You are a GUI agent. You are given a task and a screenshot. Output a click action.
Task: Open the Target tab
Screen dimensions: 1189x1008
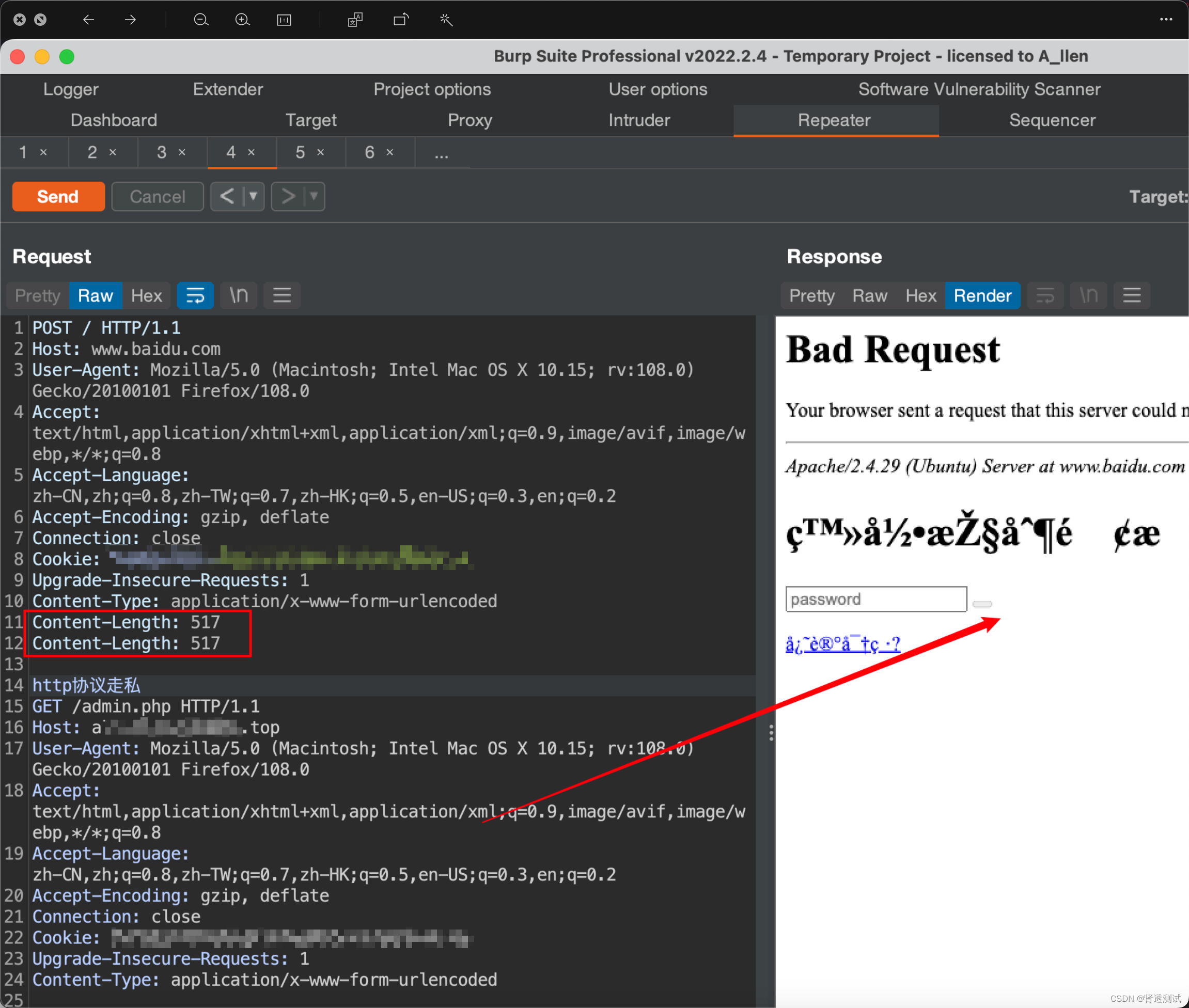click(311, 120)
